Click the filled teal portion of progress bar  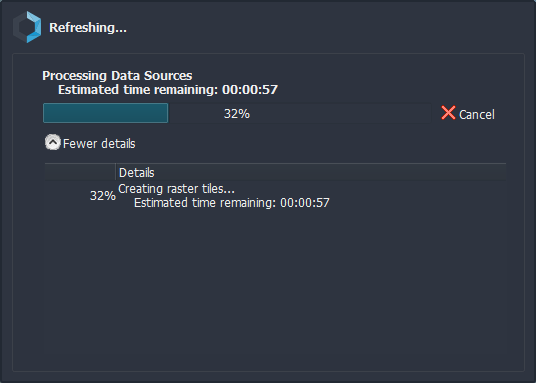coord(105,113)
